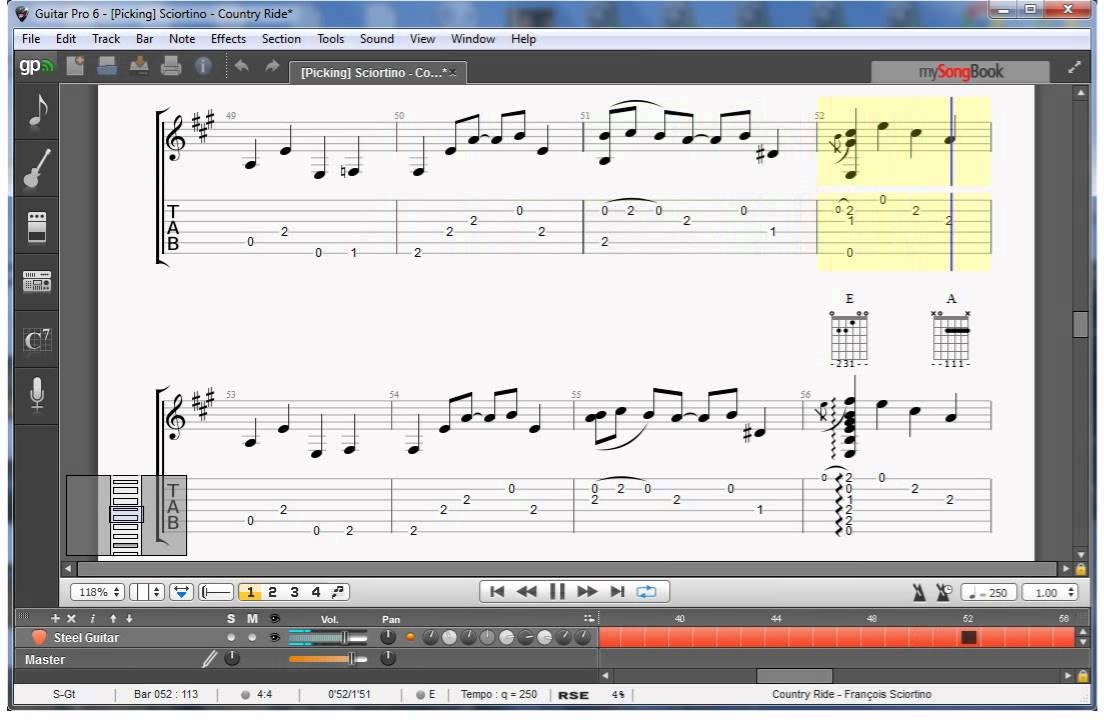Open the Effects amplifier panel in sidebar
The width and height of the screenshot is (1104, 720).
[x=37, y=227]
